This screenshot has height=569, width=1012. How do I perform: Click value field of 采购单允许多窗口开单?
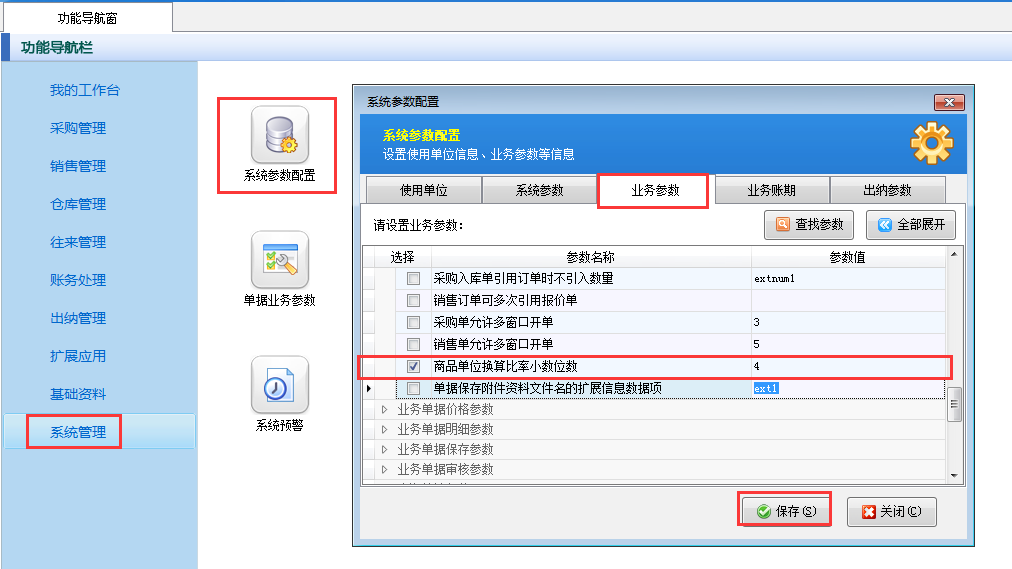pos(845,323)
